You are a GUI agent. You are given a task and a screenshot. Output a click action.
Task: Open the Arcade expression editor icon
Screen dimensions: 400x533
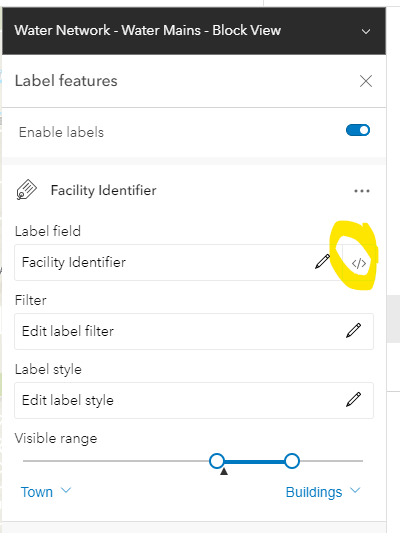[359, 263]
